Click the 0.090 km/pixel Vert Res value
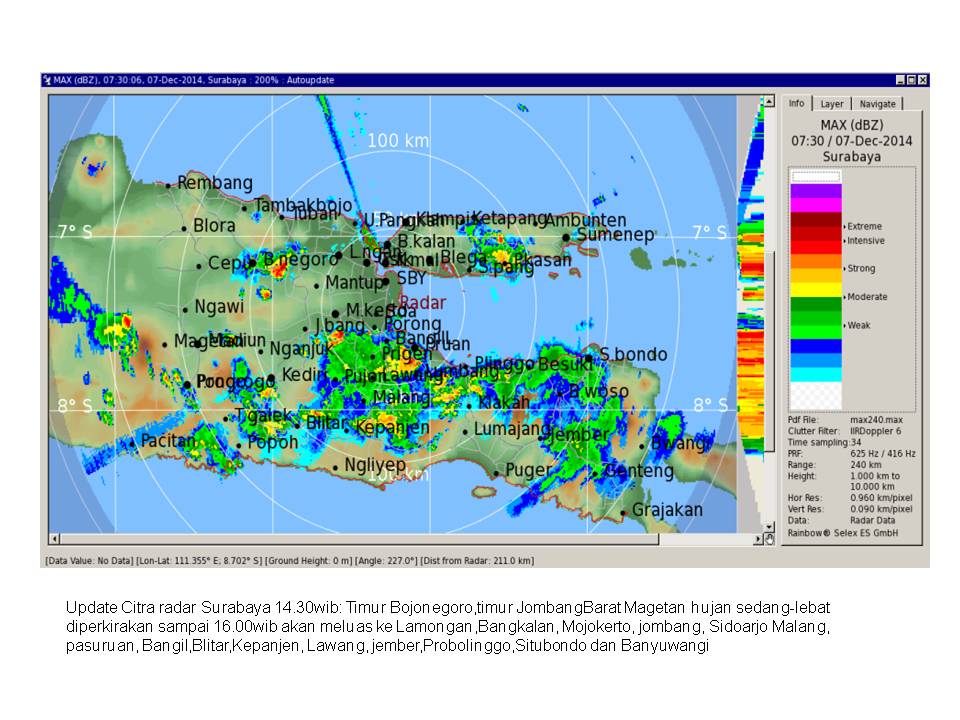 click(881, 509)
